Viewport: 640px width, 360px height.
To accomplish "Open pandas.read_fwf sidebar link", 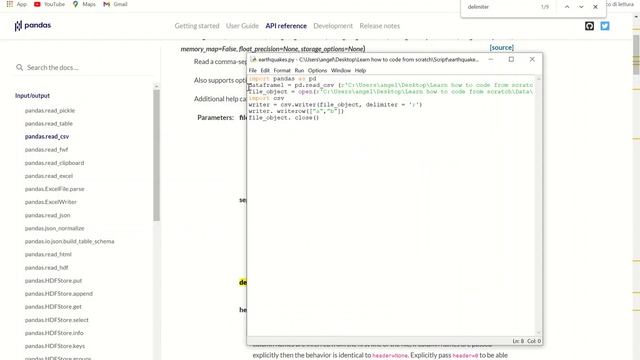I will click(46, 150).
